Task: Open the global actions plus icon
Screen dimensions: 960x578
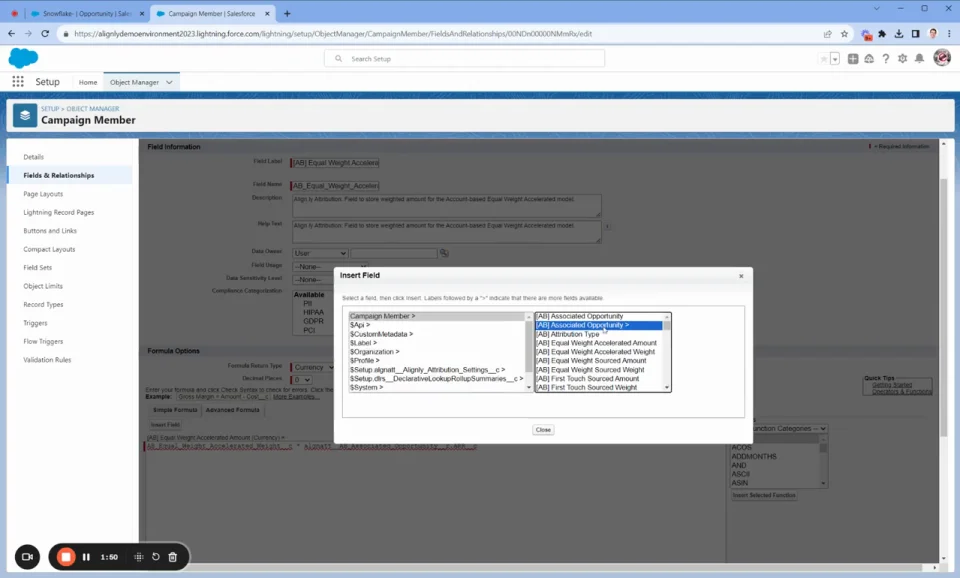Action: 853,59
